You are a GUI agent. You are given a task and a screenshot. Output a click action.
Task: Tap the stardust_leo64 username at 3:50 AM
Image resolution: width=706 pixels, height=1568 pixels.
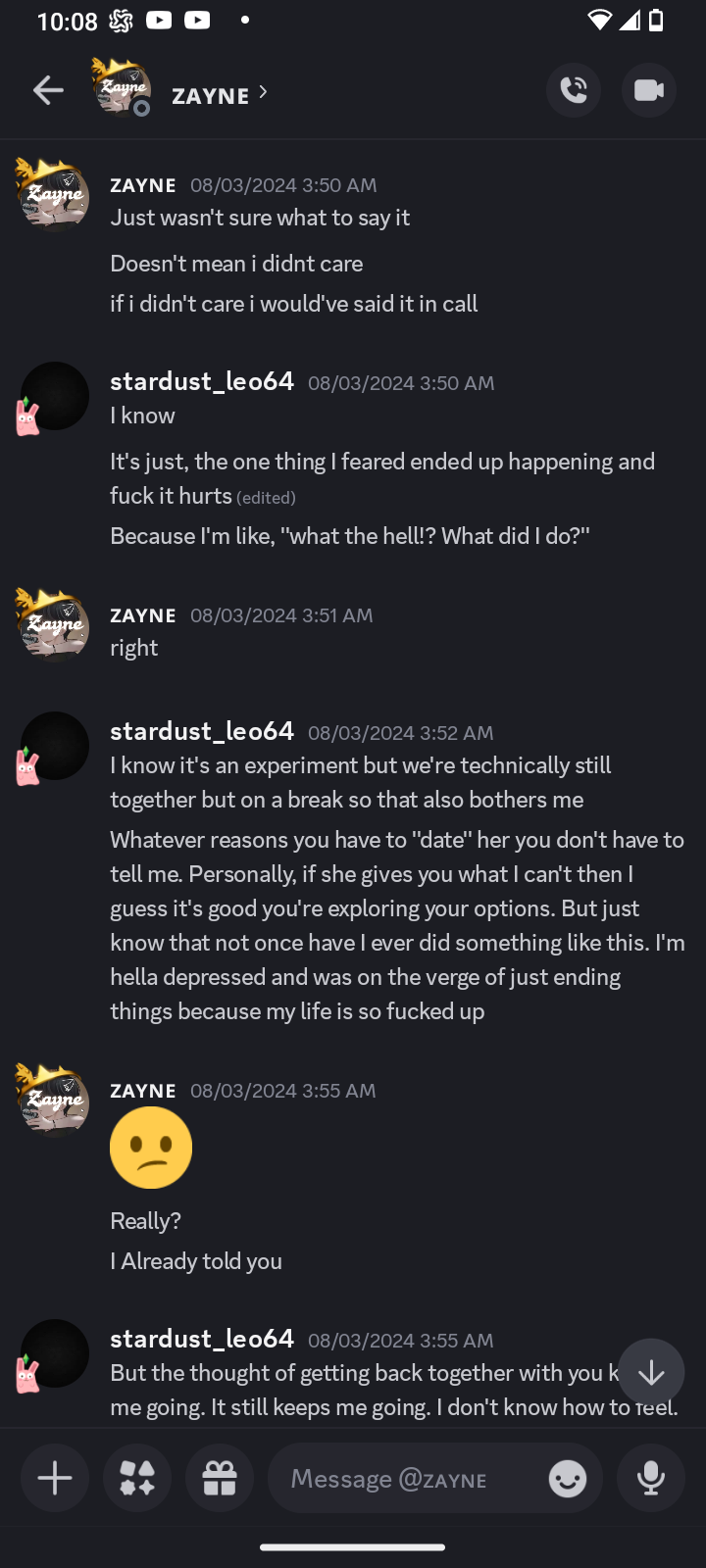coord(202,381)
